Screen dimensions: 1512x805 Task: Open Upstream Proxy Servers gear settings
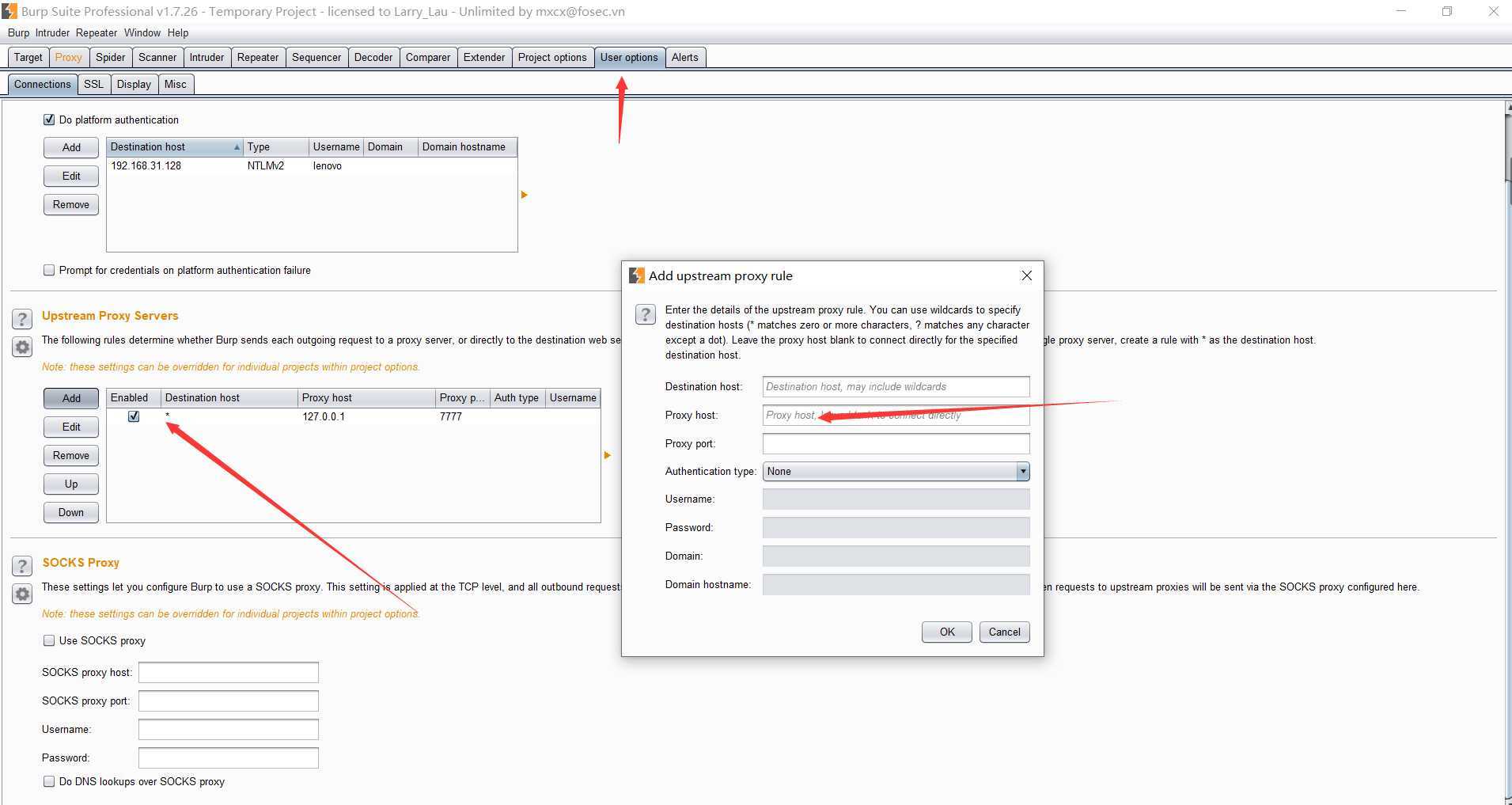click(x=22, y=347)
